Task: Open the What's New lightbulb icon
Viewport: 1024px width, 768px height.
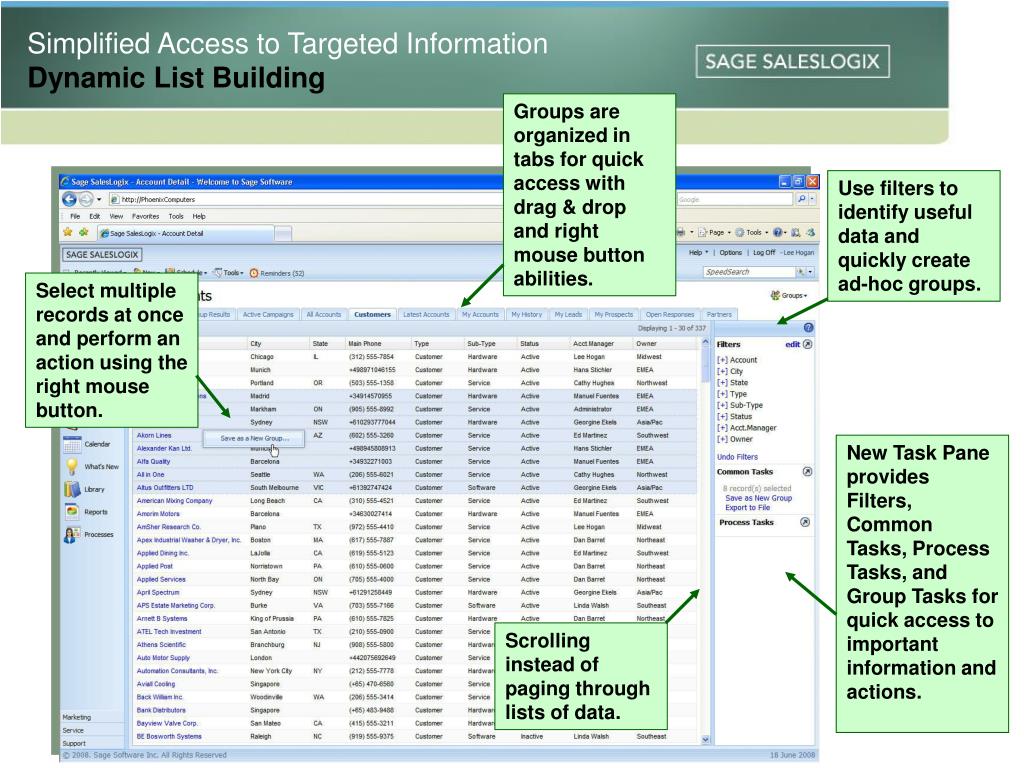Action: tap(72, 466)
